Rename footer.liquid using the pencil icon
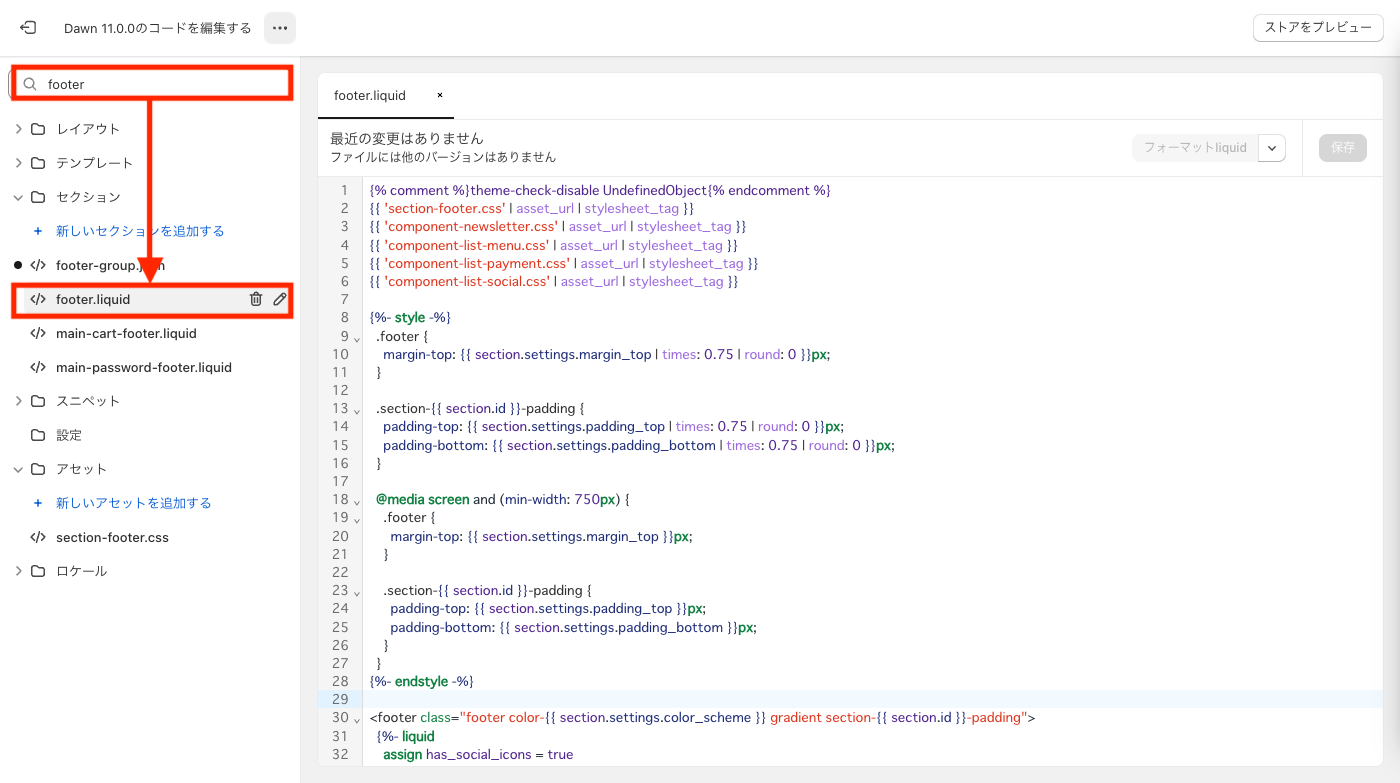Image resolution: width=1400 pixels, height=783 pixels. (280, 299)
